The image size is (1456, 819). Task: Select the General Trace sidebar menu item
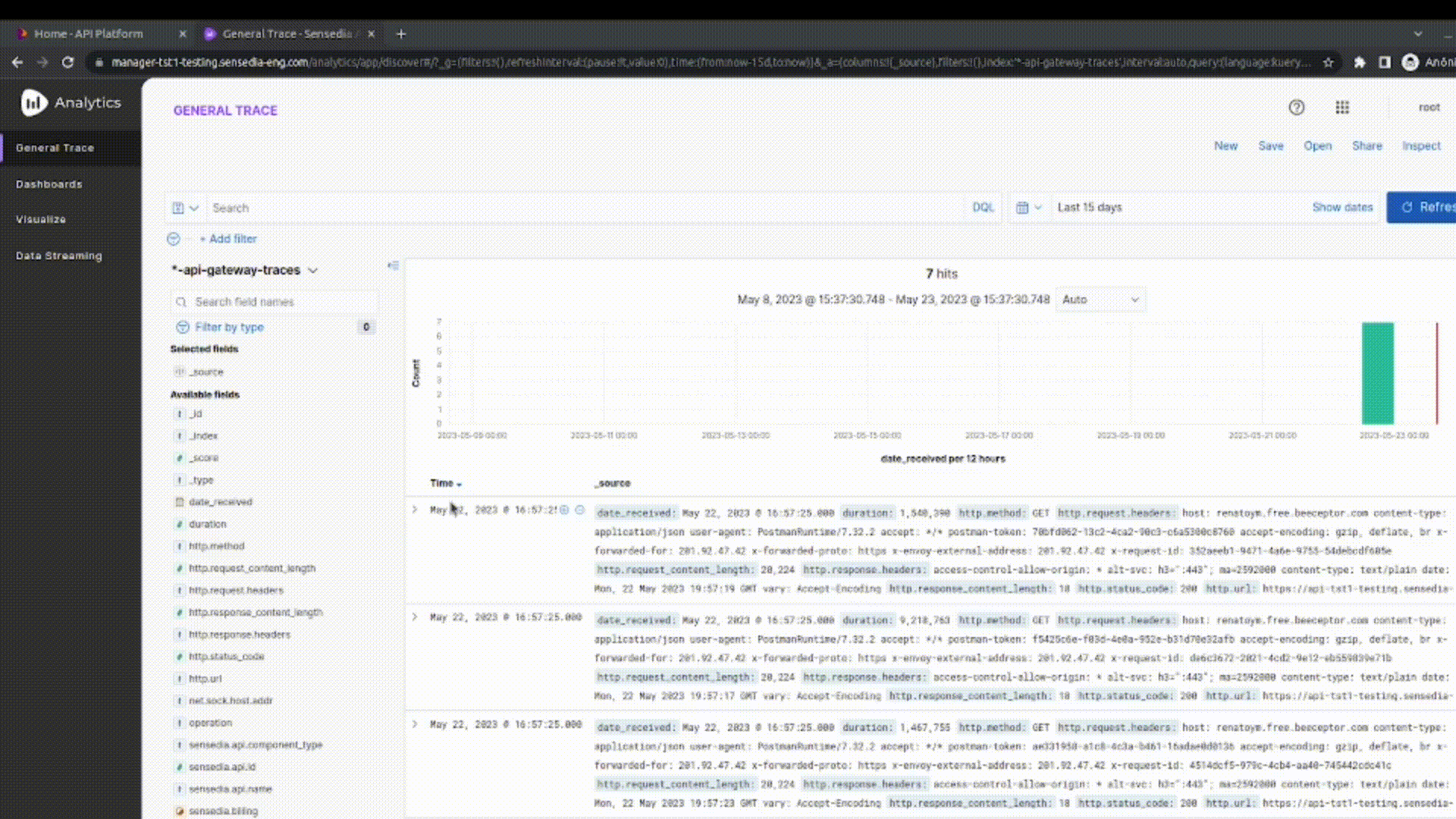click(55, 147)
